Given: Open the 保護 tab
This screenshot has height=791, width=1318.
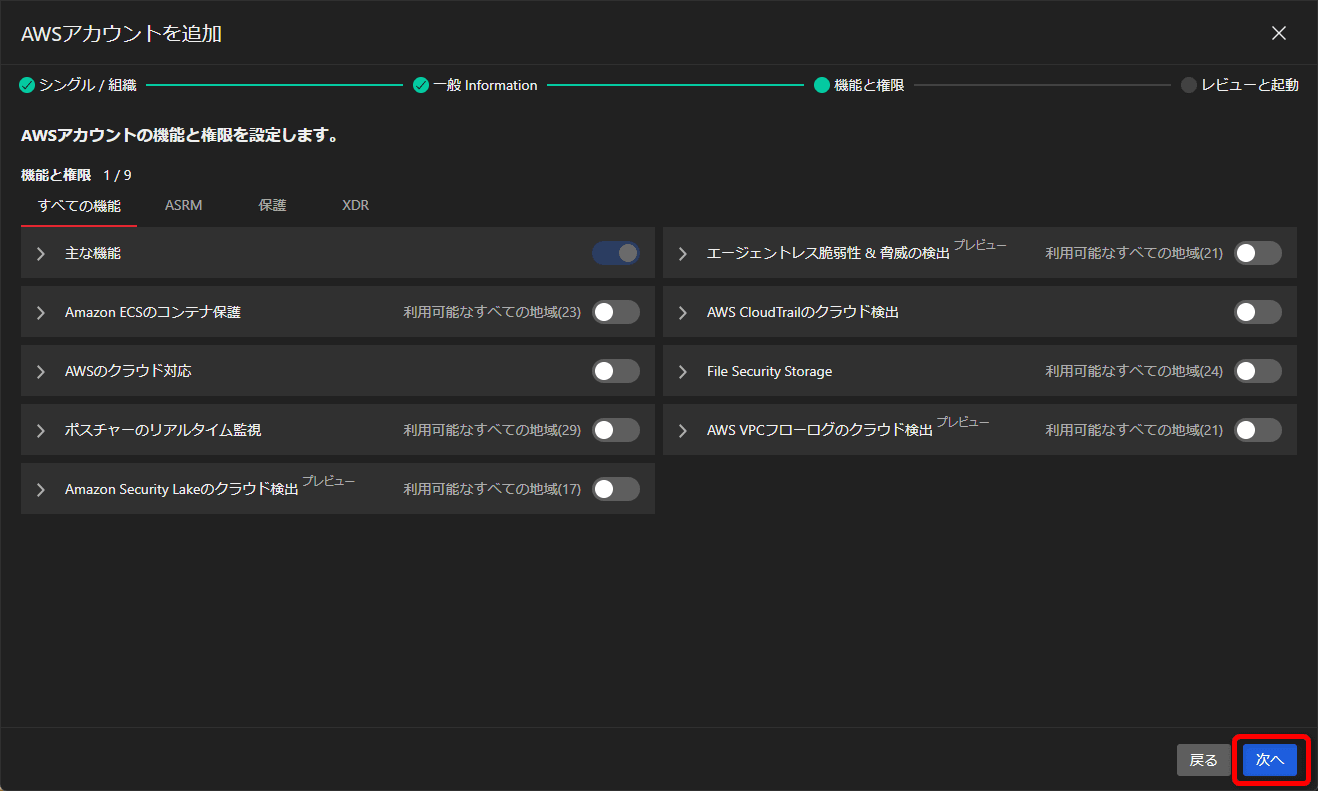Looking at the screenshot, I should (272, 206).
